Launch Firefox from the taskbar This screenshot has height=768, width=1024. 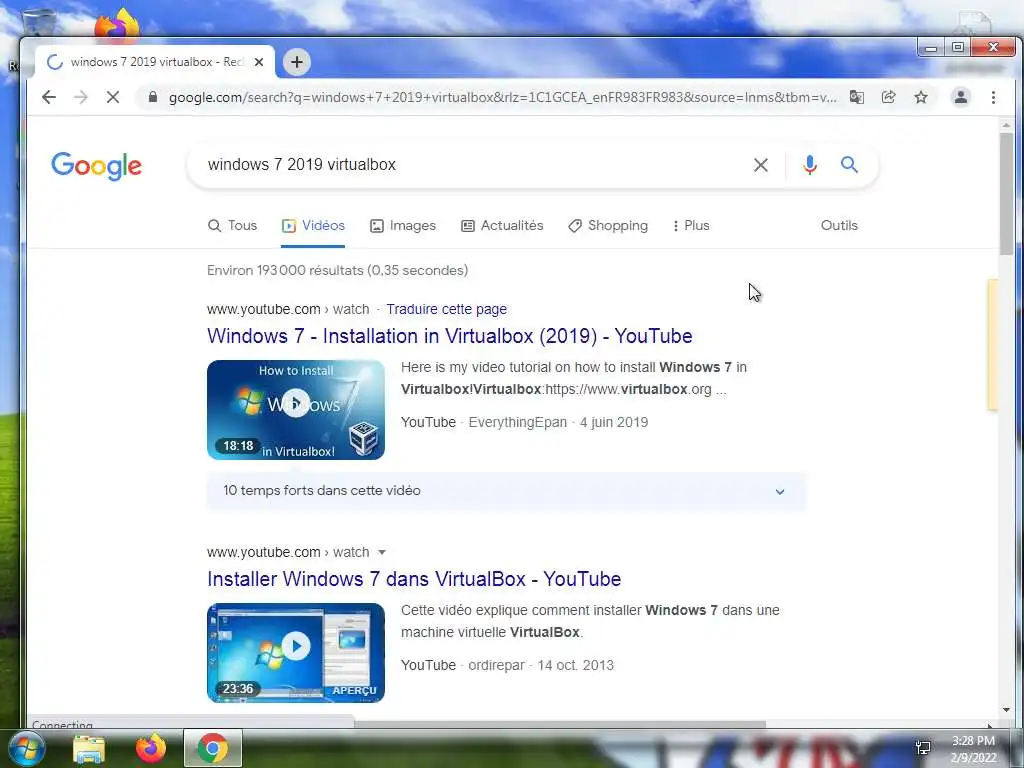[151, 748]
